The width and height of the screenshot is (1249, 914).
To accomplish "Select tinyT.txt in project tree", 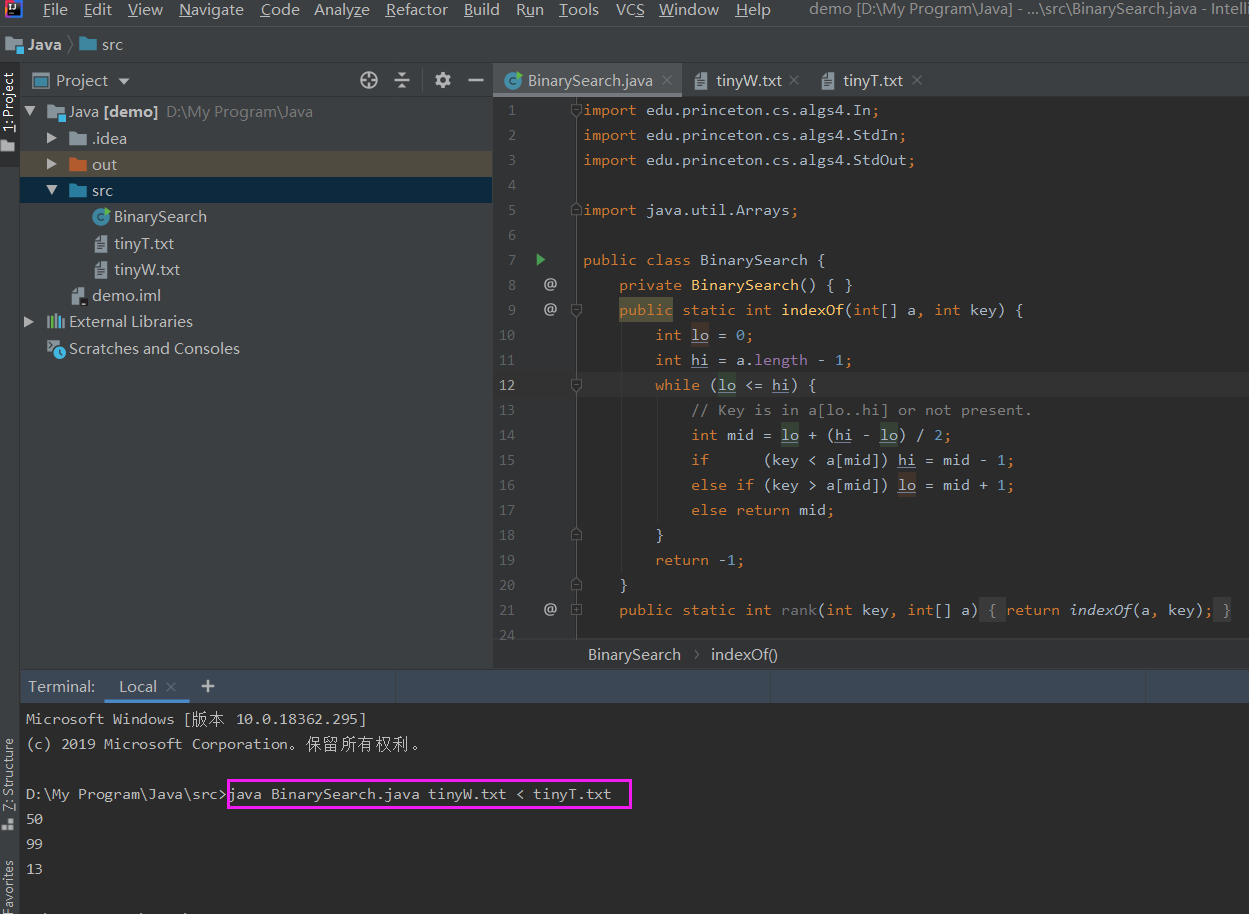I will click(144, 243).
